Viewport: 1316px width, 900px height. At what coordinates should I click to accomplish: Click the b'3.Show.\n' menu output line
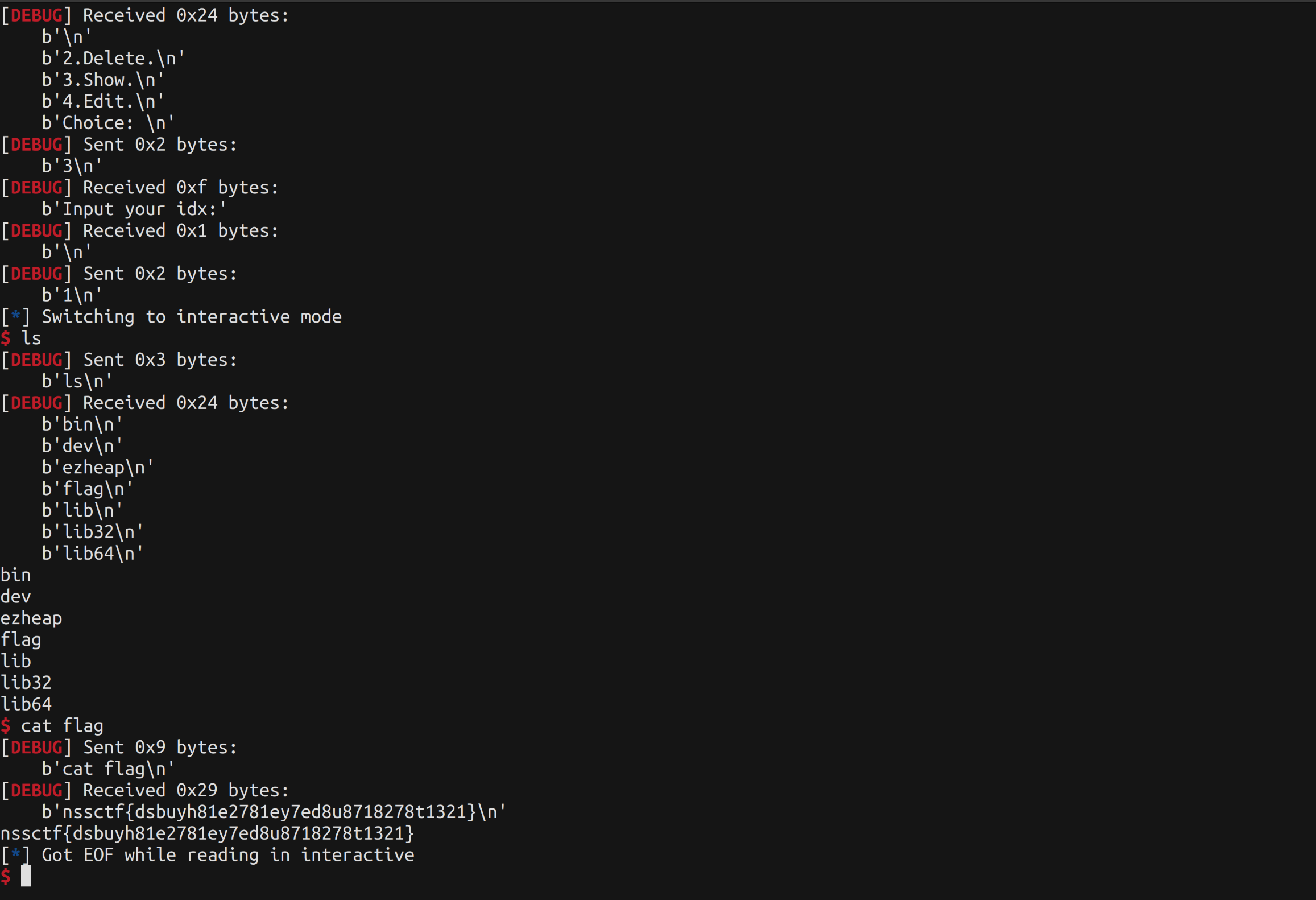pos(103,80)
